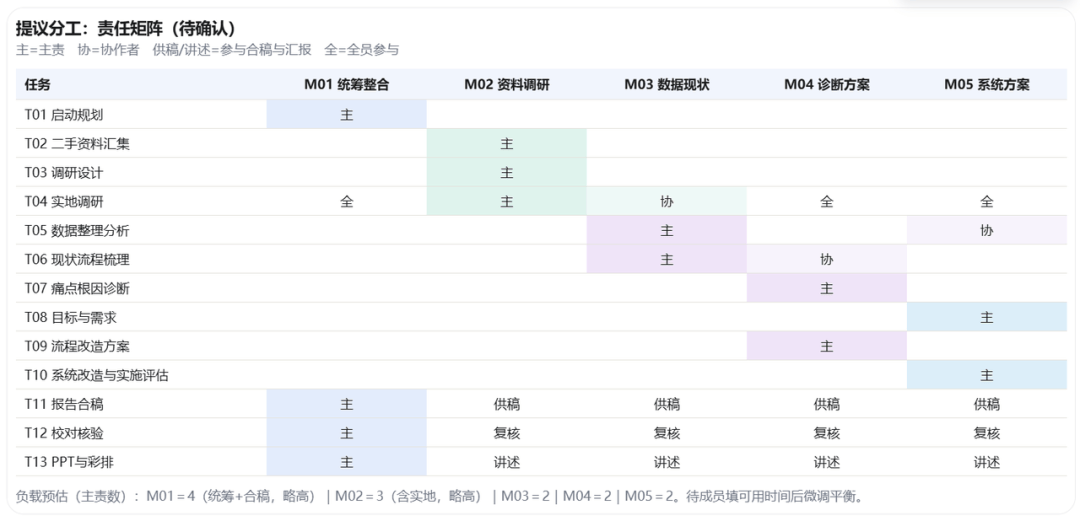Screen dimensions: 1080x521
Task: Click 讲述 under M04 诊断方案
Action: tap(827, 462)
